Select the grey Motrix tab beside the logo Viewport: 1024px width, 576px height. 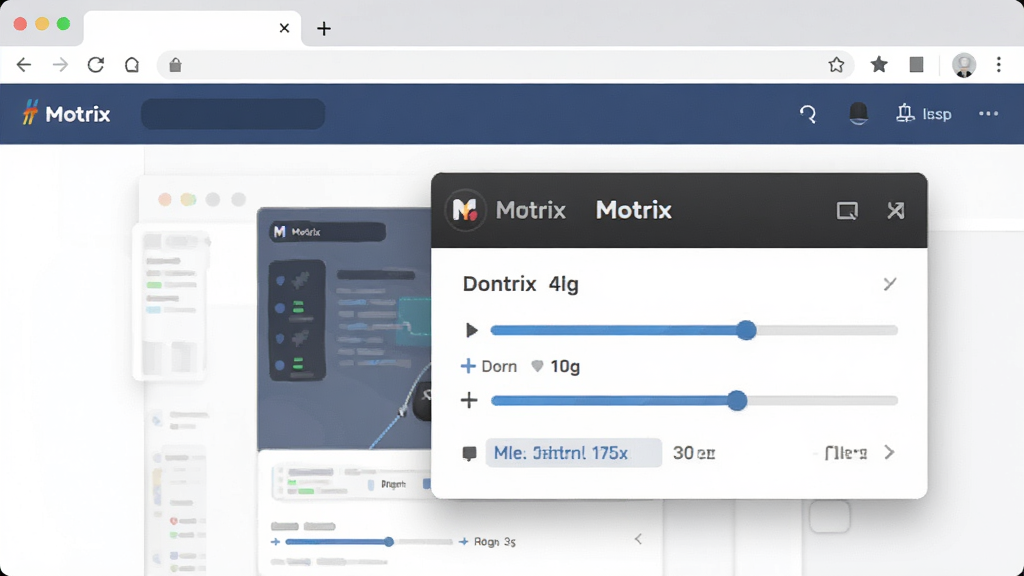pyautogui.click(x=530, y=210)
